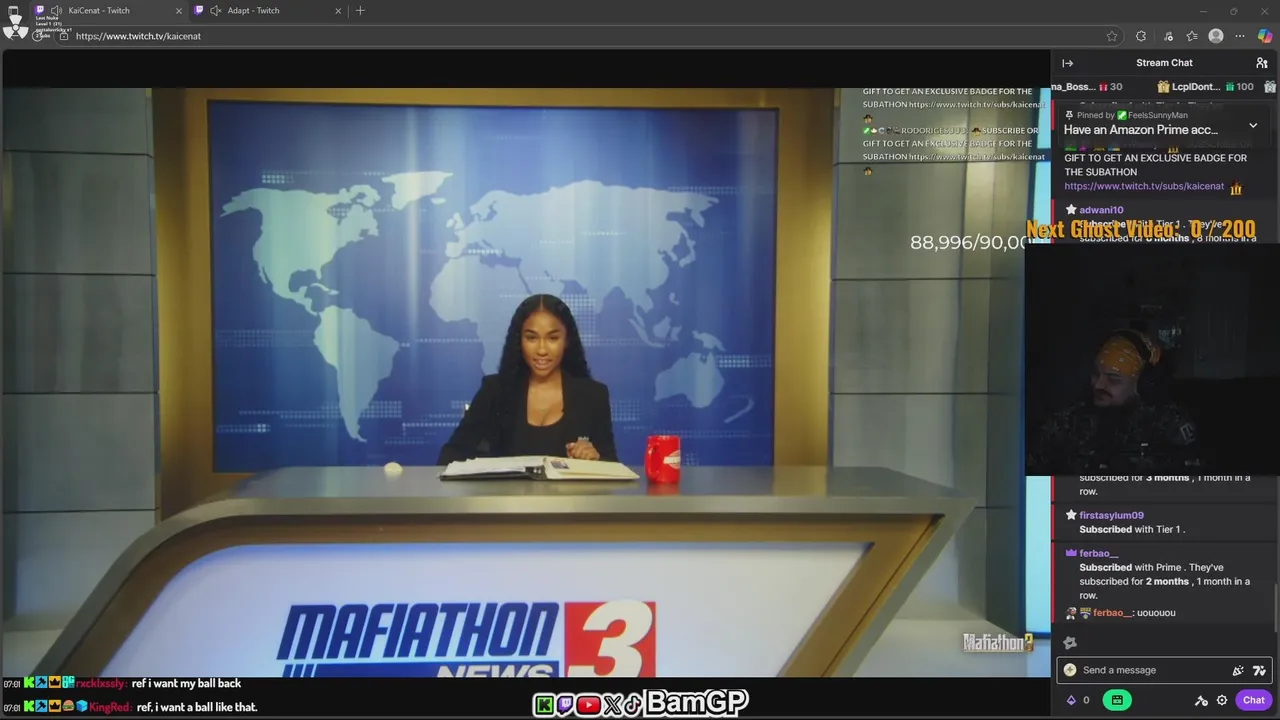The width and height of the screenshot is (1280, 720).
Task: Open the moderation gavel tools icon
Action: point(1201,700)
